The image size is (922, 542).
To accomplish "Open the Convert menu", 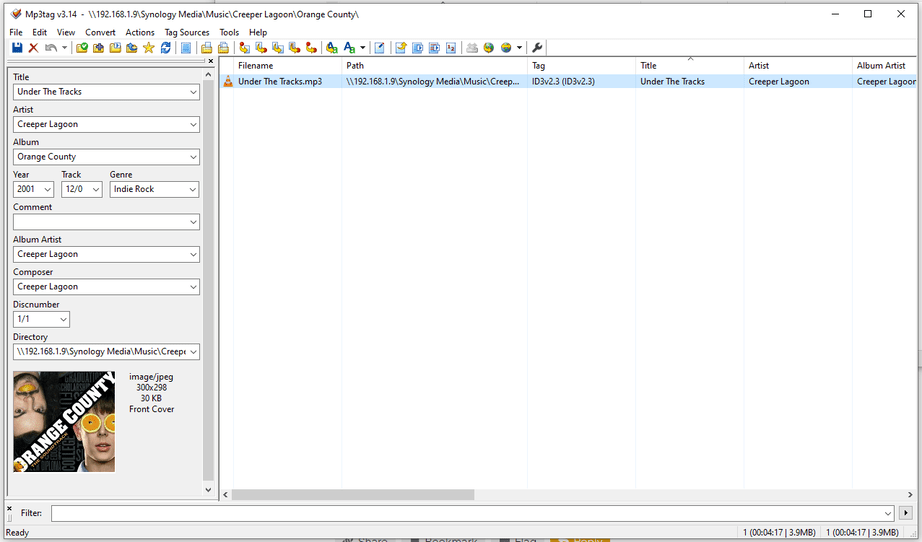I will click(x=100, y=32).
